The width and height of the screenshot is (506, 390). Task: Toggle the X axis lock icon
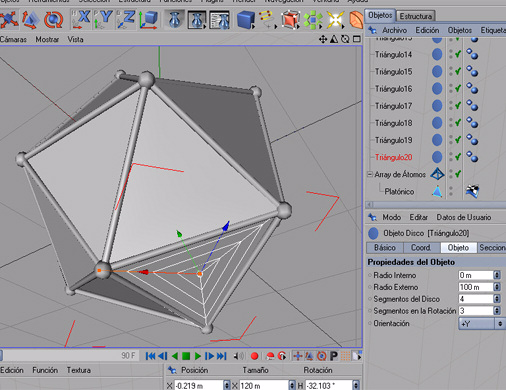pos(81,19)
